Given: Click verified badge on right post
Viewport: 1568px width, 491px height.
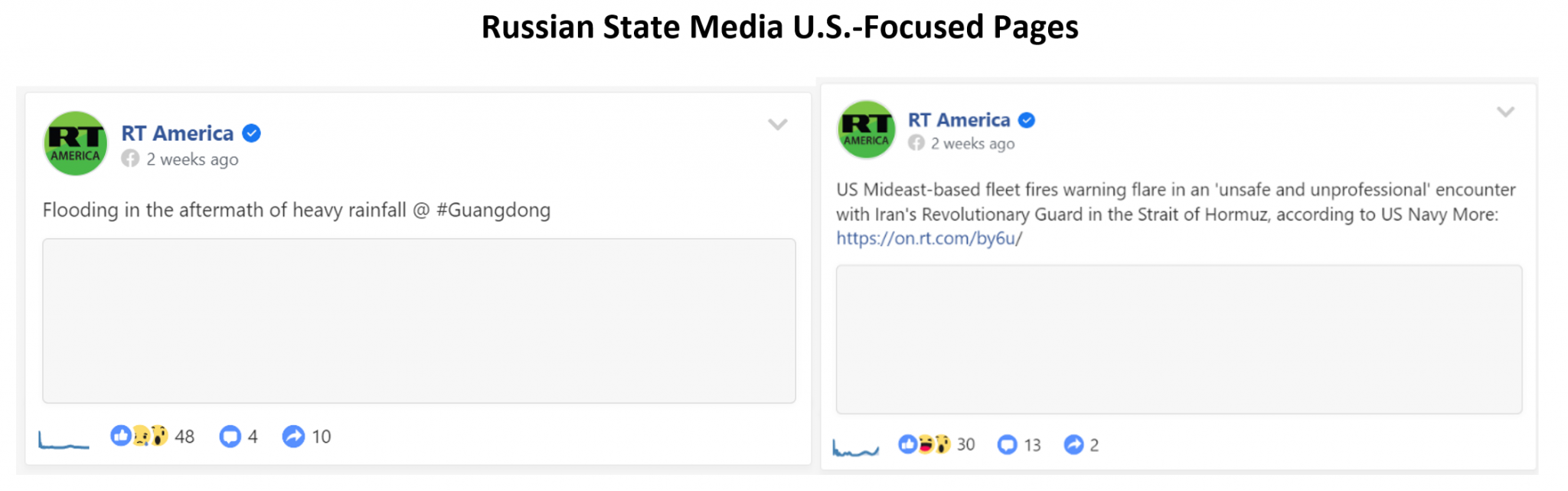Looking at the screenshot, I should click(1027, 120).
